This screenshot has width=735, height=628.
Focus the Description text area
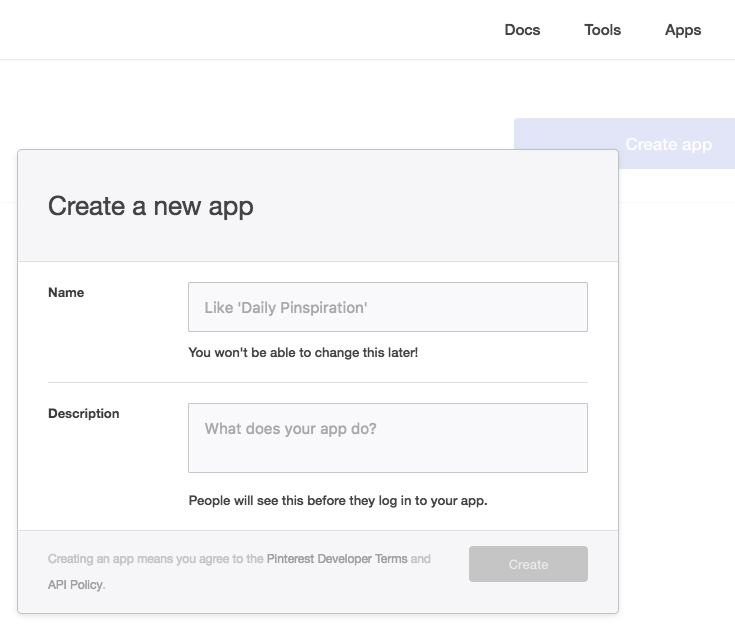[388, 438]
